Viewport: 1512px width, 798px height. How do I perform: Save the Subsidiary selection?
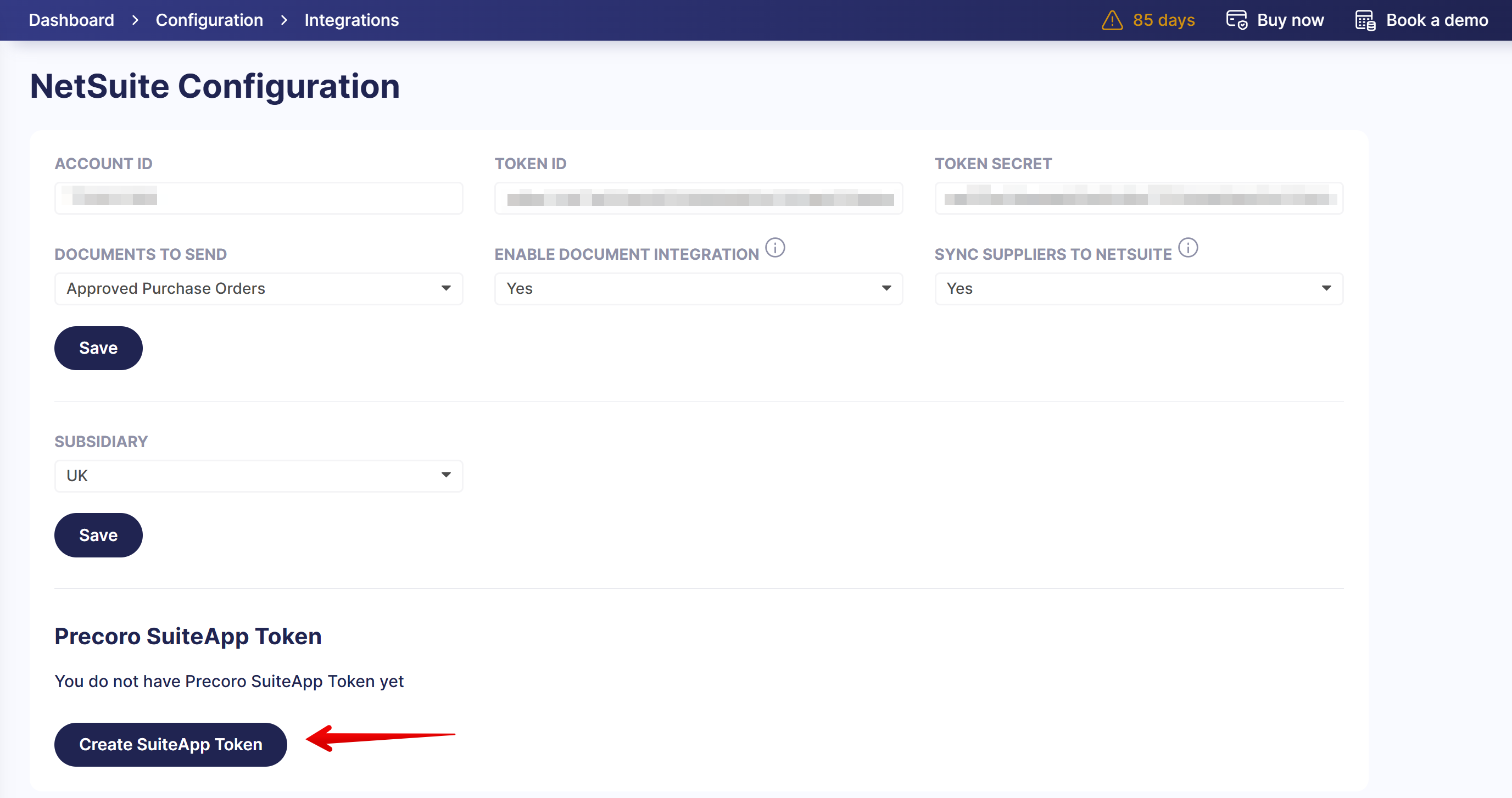pyautogui.click(x=99, y=535)
